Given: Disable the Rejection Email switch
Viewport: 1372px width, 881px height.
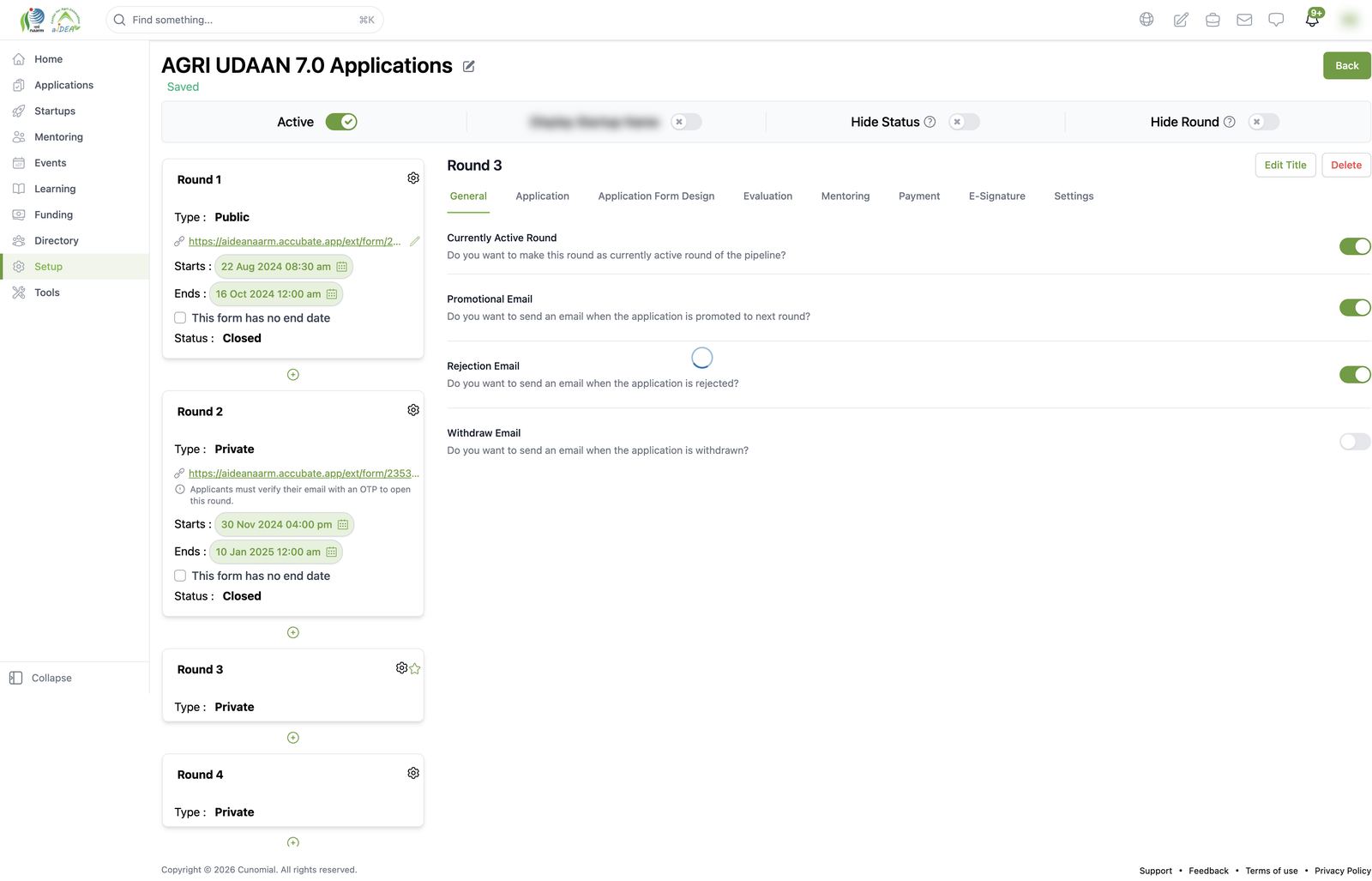Looking at the screenshot, I should (1355, 374).
